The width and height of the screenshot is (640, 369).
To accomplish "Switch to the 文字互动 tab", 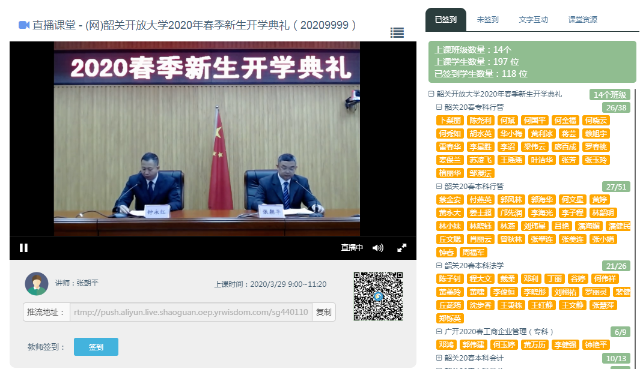I will 533,20.
